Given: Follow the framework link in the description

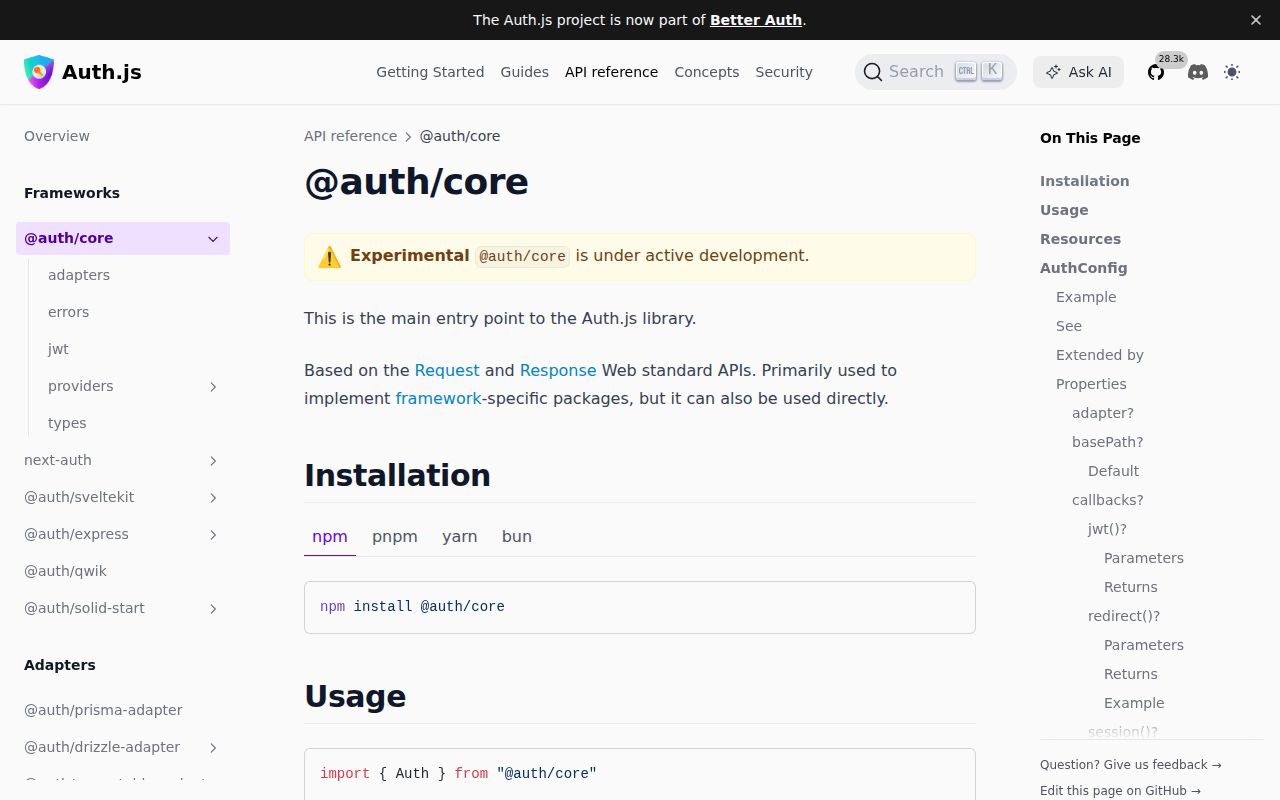Looking at the screenshot, I should pos(439,398).
